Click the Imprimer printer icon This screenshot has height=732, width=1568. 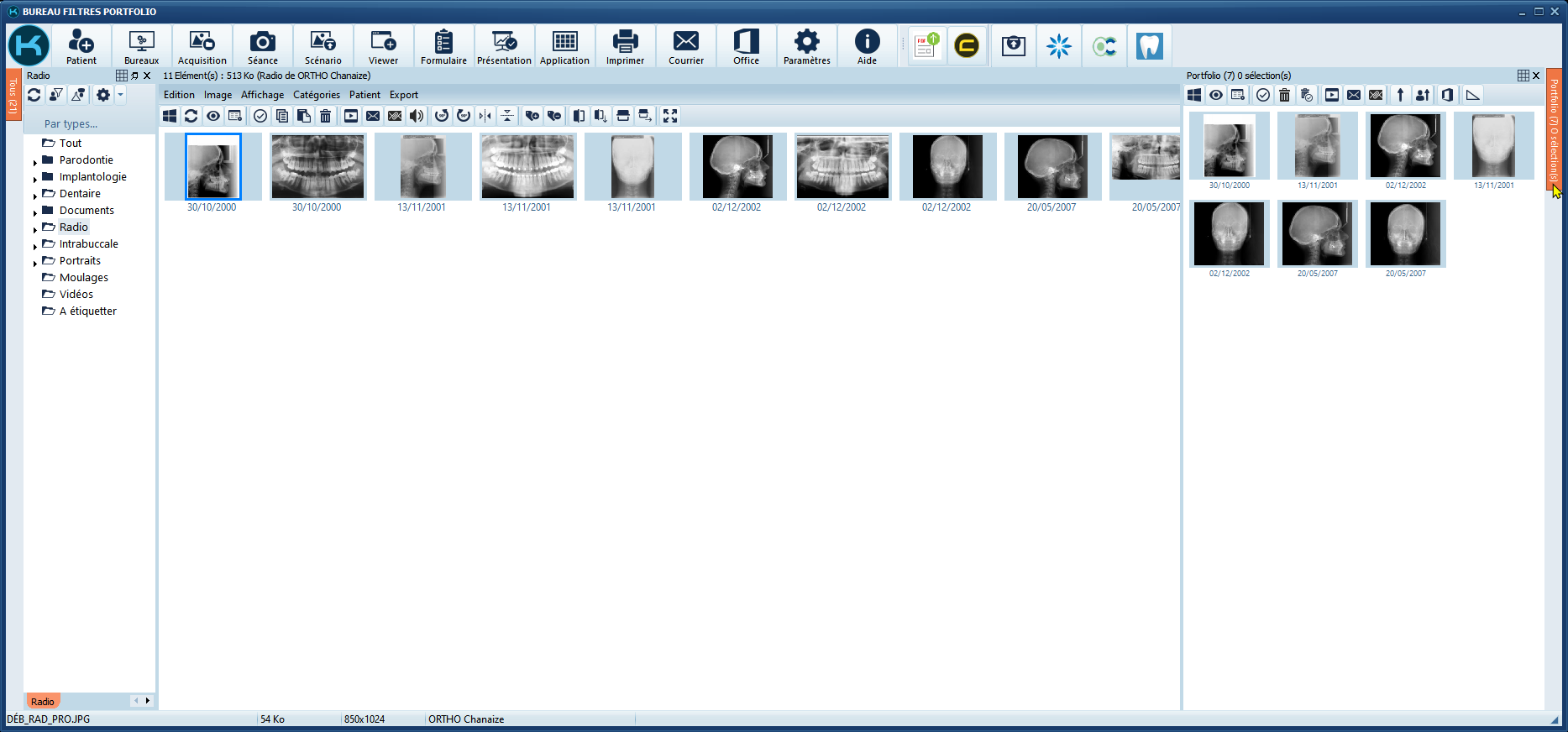625,46
